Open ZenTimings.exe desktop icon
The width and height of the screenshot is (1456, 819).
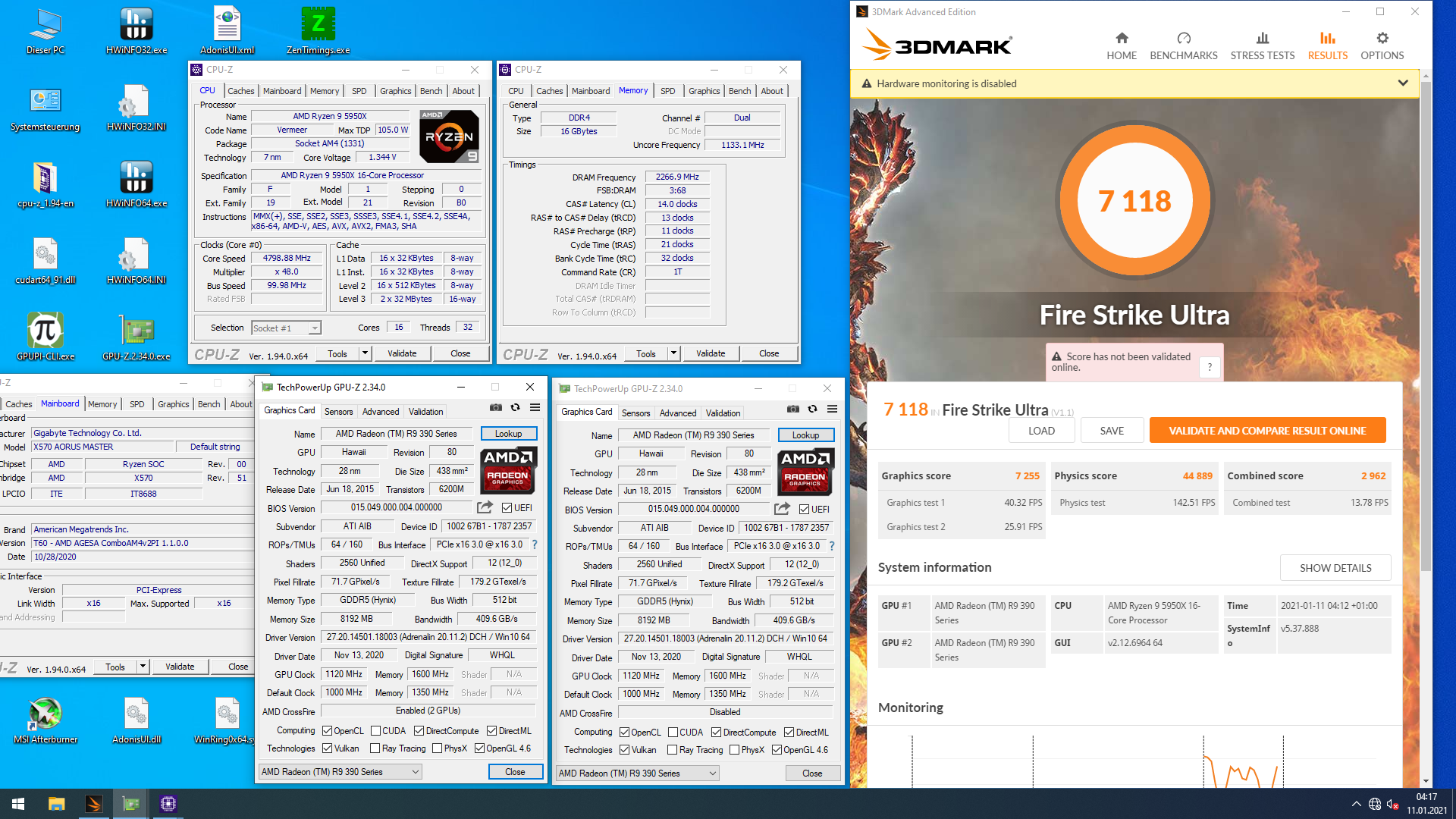point(318,30)
